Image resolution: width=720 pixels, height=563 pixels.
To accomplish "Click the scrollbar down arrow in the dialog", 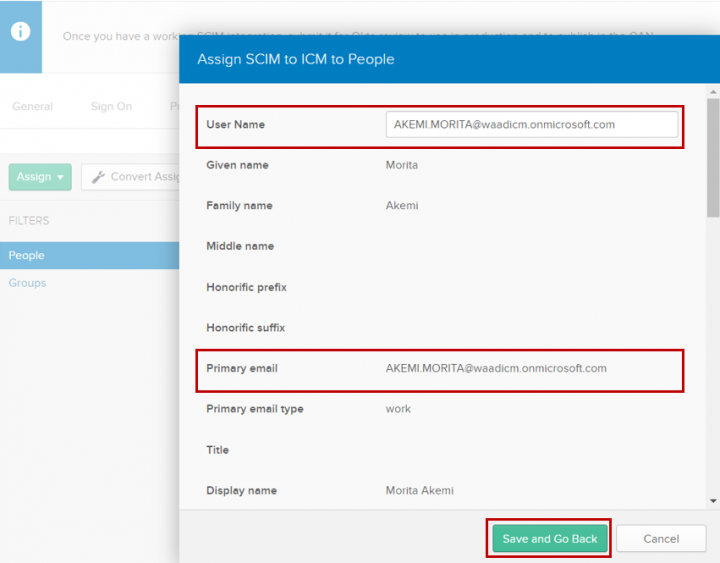I will pyautogui.click(x=712, y=500).
